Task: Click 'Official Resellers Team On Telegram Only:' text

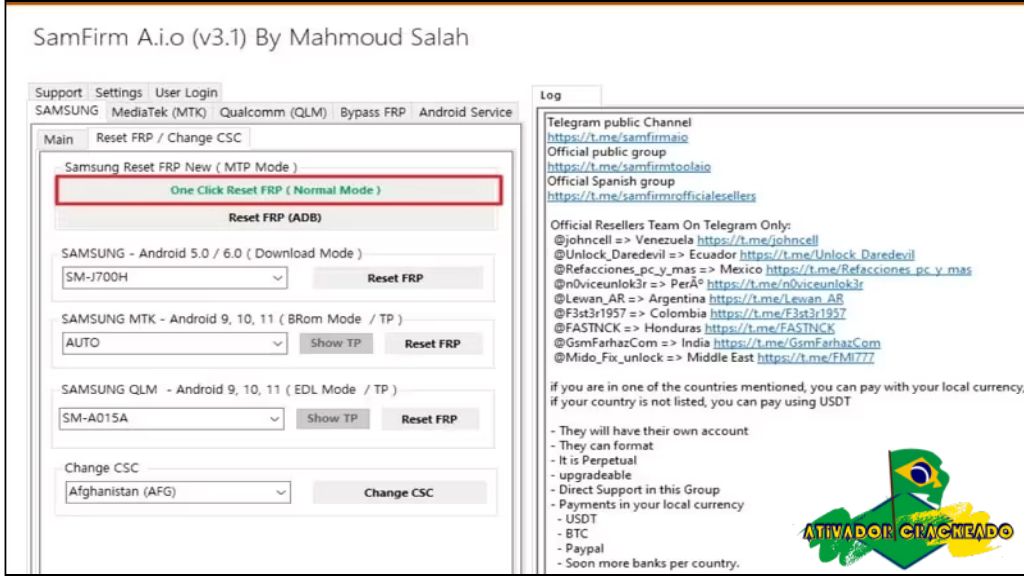Action: (x=670, y=225)
